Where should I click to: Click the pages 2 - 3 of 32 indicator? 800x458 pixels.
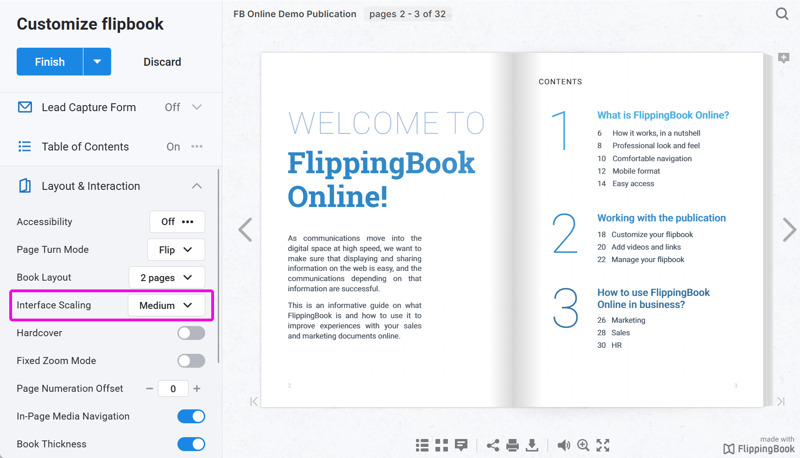(408, 14)
